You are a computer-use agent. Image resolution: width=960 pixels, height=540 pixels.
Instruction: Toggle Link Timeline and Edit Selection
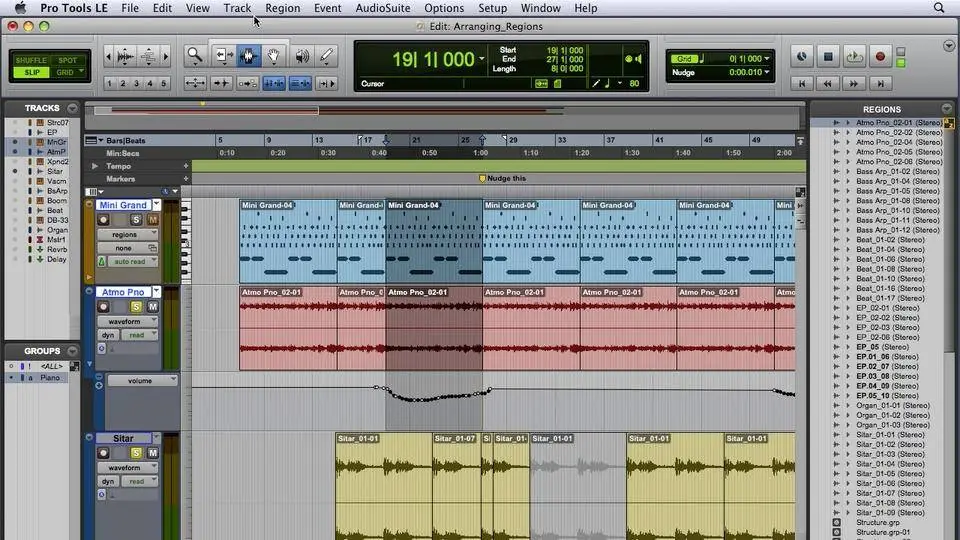point(274,83)
